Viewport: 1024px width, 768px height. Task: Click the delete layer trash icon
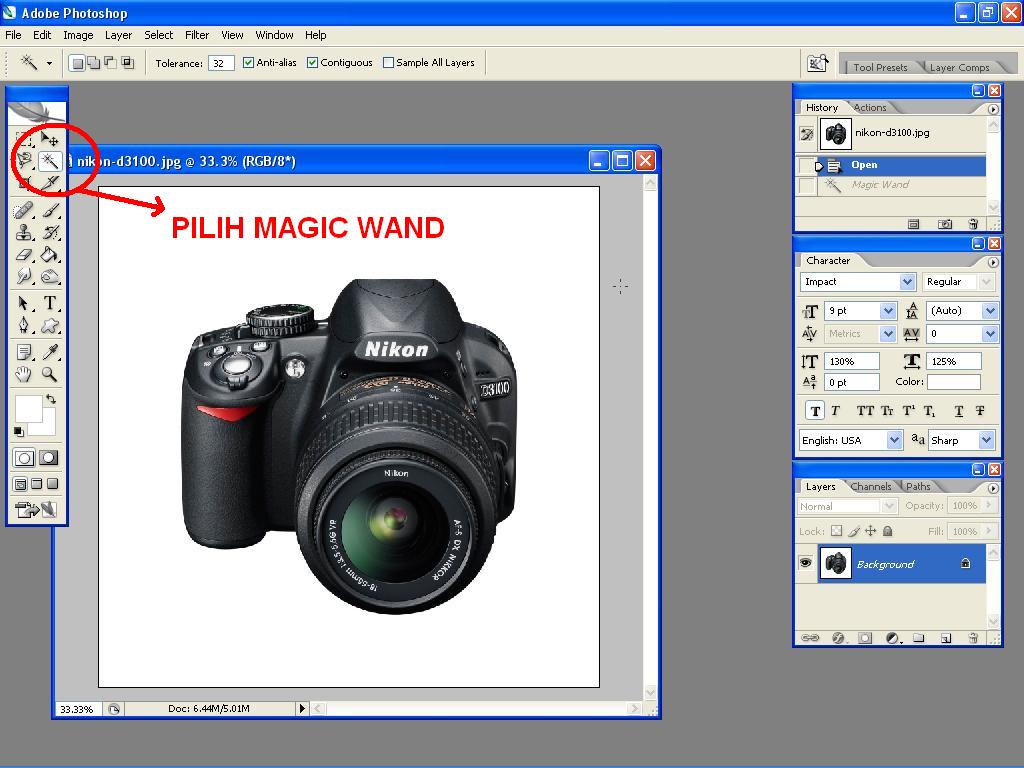[973, 638]
